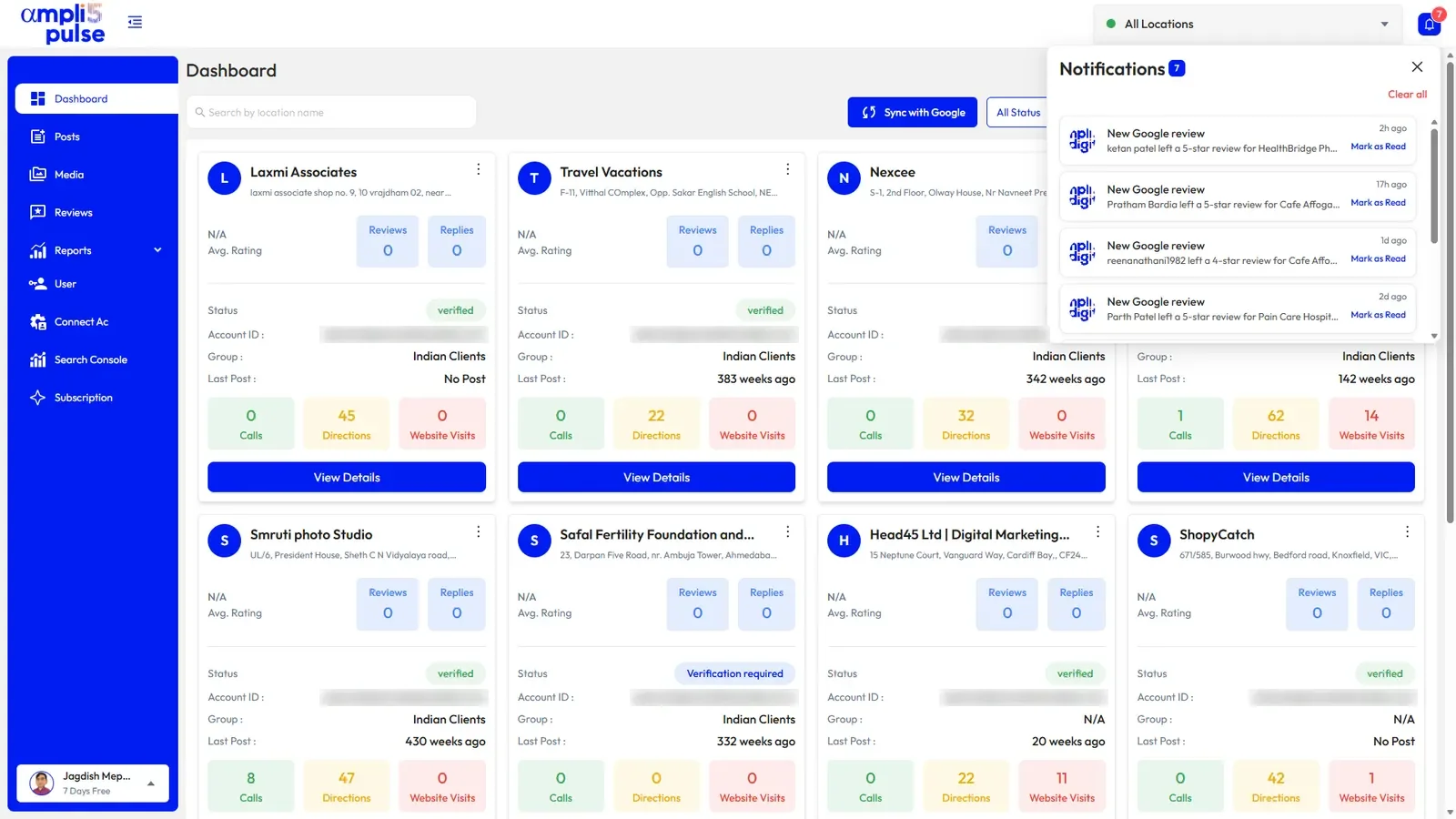This screenshot has height=819, width=1456.
Task: Click the ketan patel review notification logo
Action: (x=1082, y=140)
